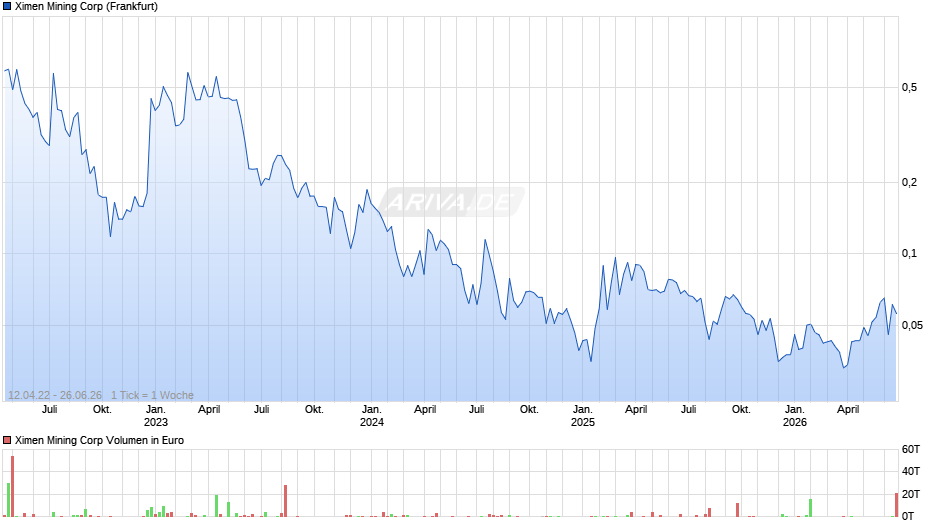Click the date range '12.04.22 - 26.06.26' text
Screen dimensions: 940x526
click(55, 395)
